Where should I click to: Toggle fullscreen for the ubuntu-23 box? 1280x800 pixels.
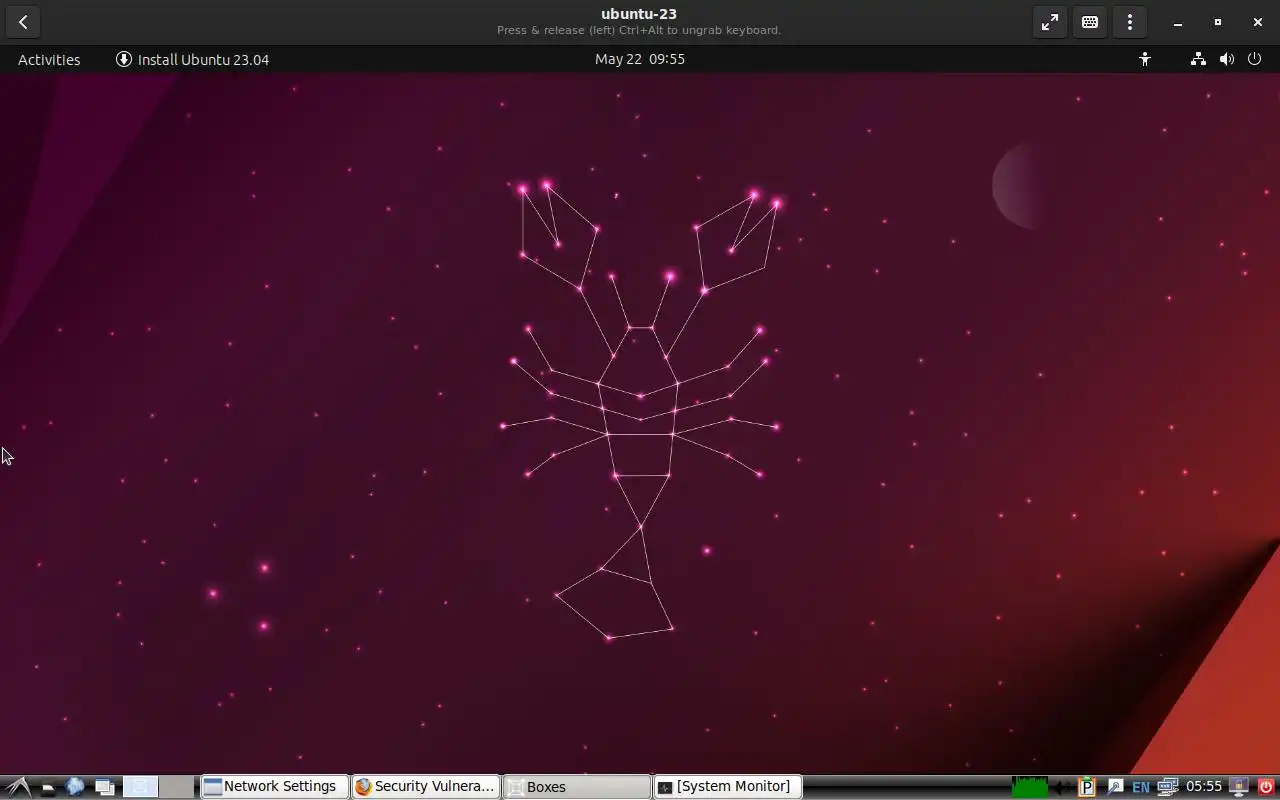[x=1050, y=22]
